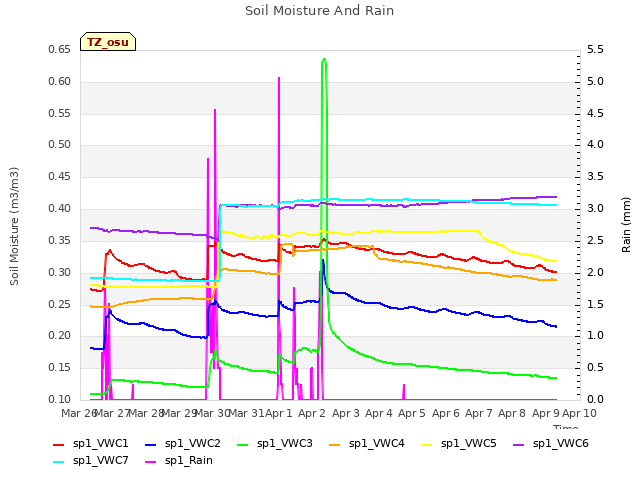Click the chart title Soil Moisture And Rain
The image size is (640, 480).
(320, 11)
